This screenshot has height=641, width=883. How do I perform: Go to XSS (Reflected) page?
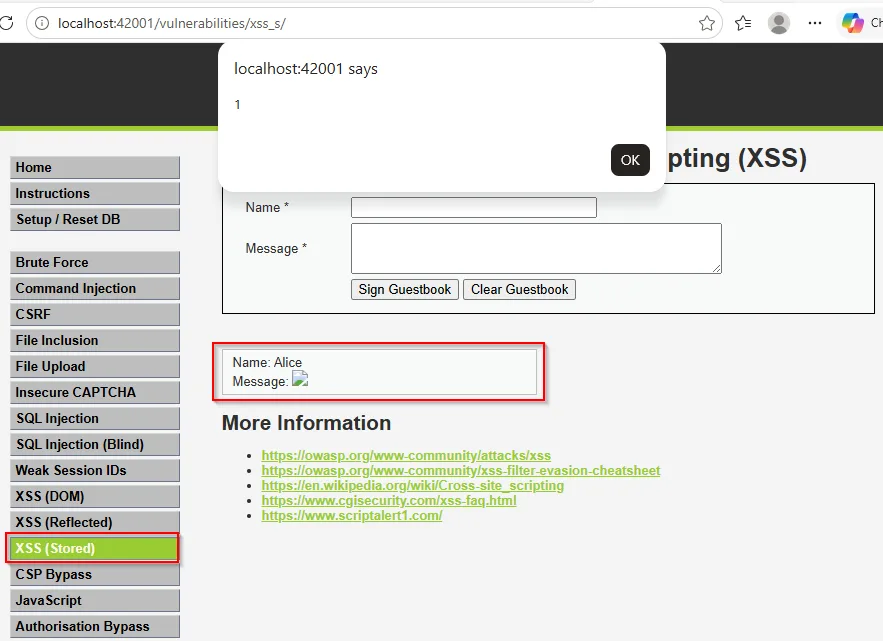(x=95, y=522)
